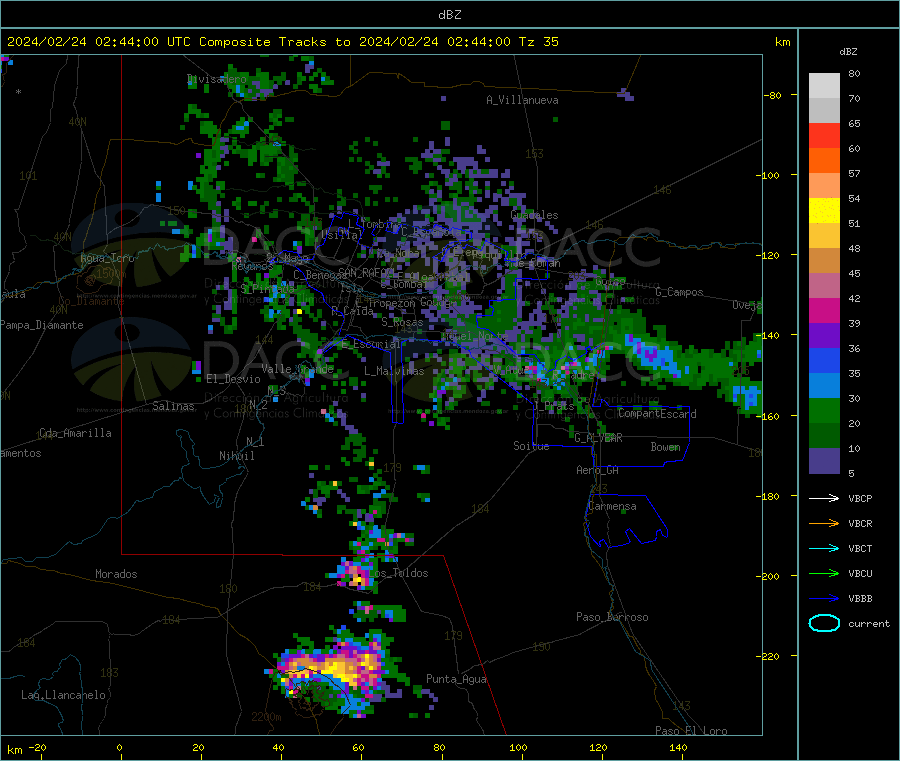Select the dark orange 57-60 dBZ swatch
Image resolution: width=900 pixels, height=761 pixels.
[x=824, y=161]
